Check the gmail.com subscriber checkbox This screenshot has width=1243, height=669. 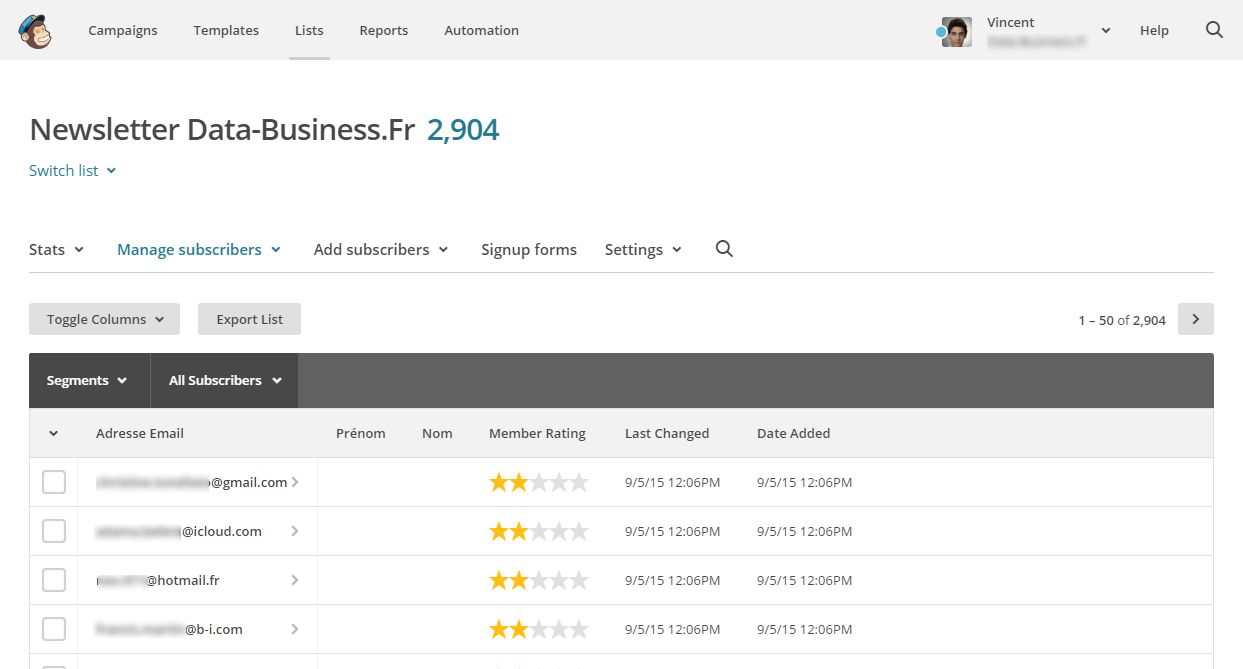coord(54,482)
